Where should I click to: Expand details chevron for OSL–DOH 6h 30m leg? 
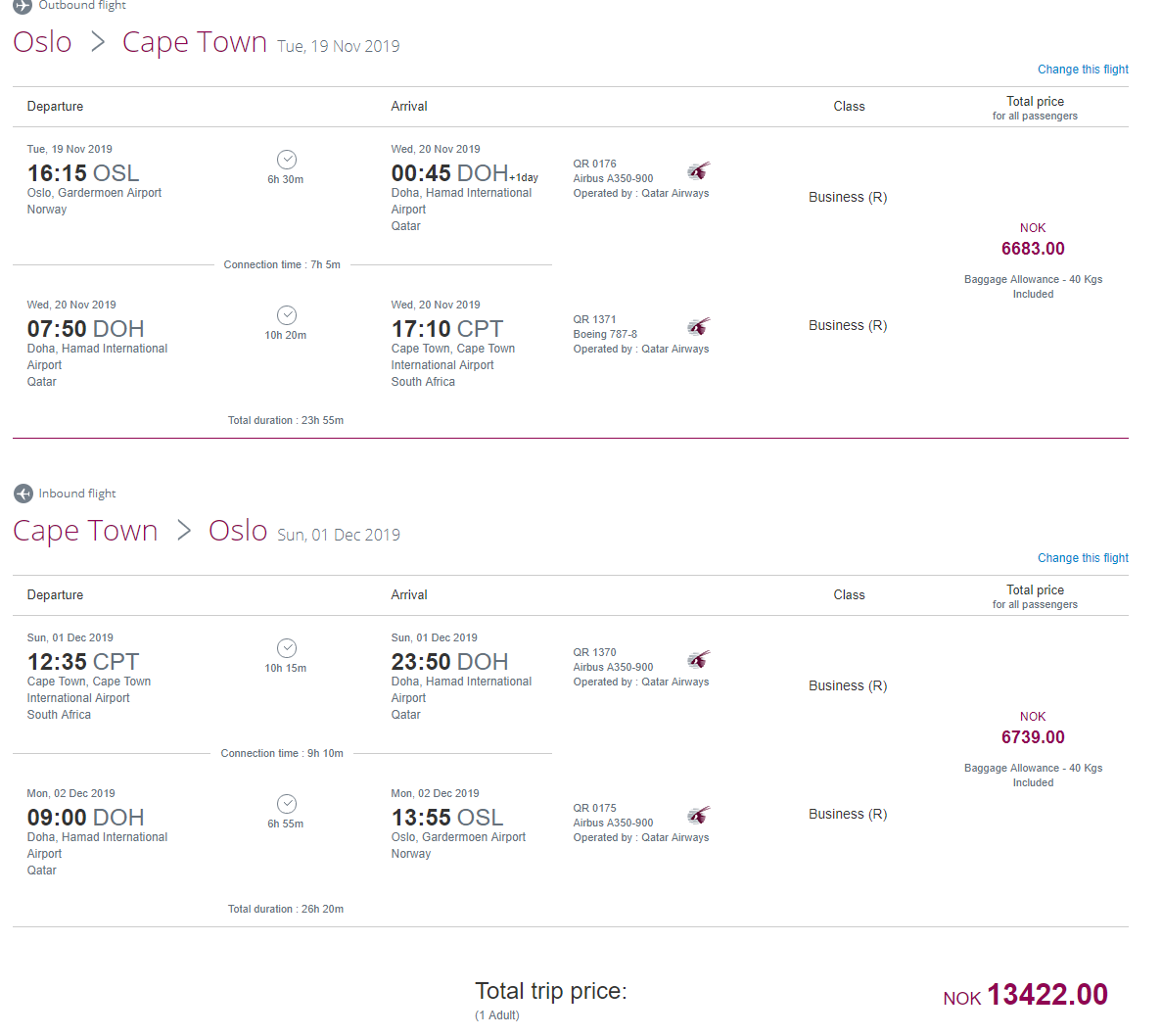click(x=287, y=160)
